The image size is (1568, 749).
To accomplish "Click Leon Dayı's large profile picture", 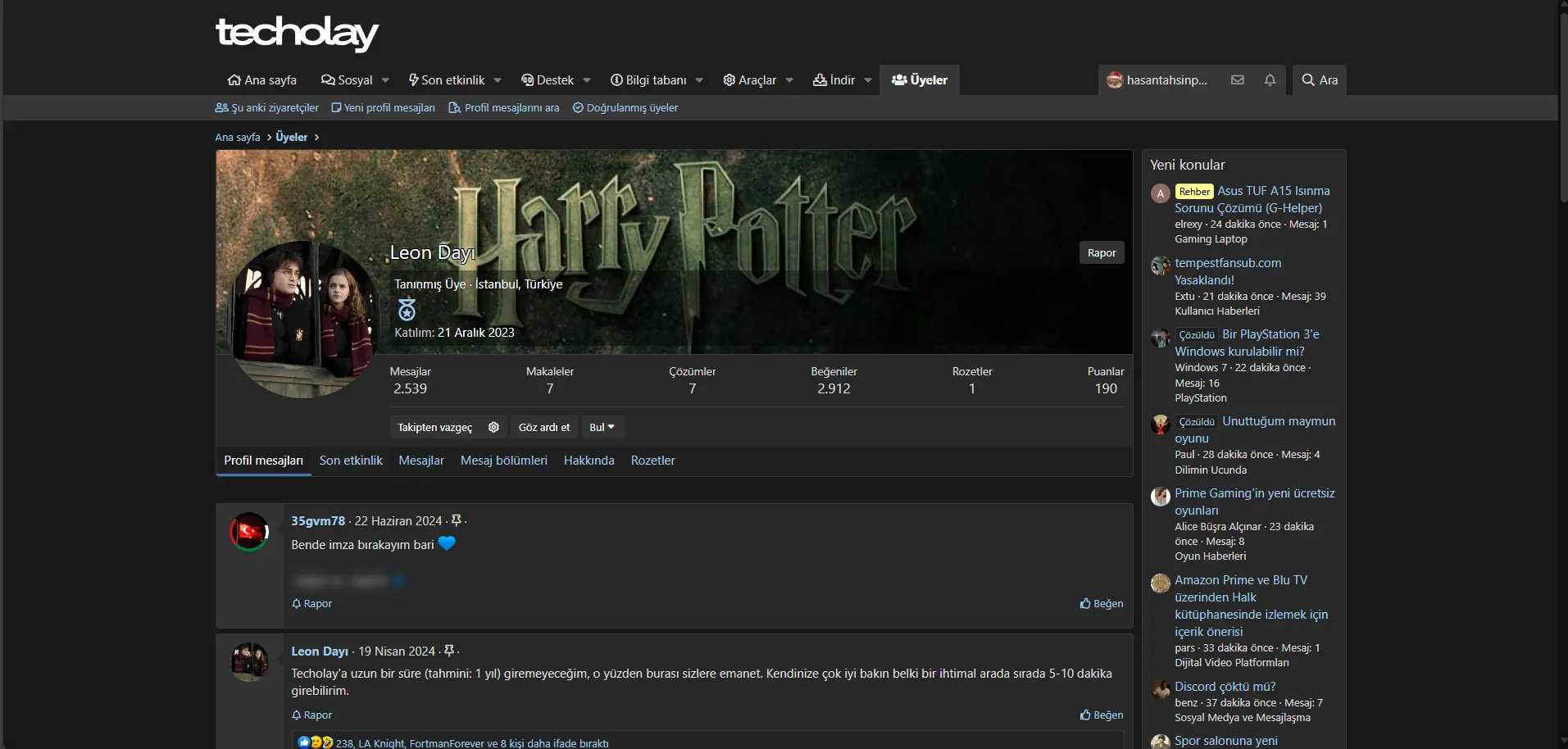I will click(304, 320).
